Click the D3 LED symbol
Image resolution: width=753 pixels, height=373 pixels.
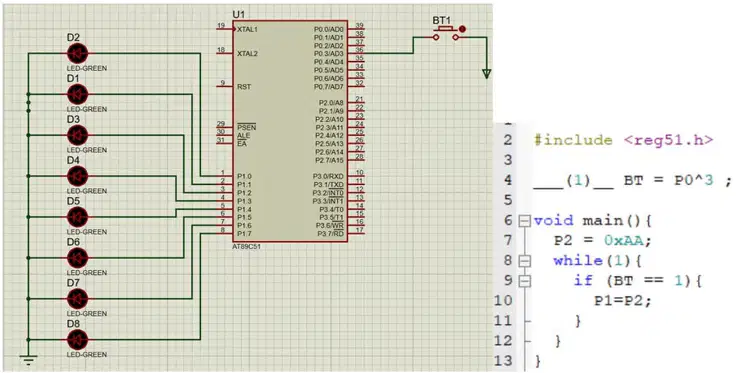77,135
